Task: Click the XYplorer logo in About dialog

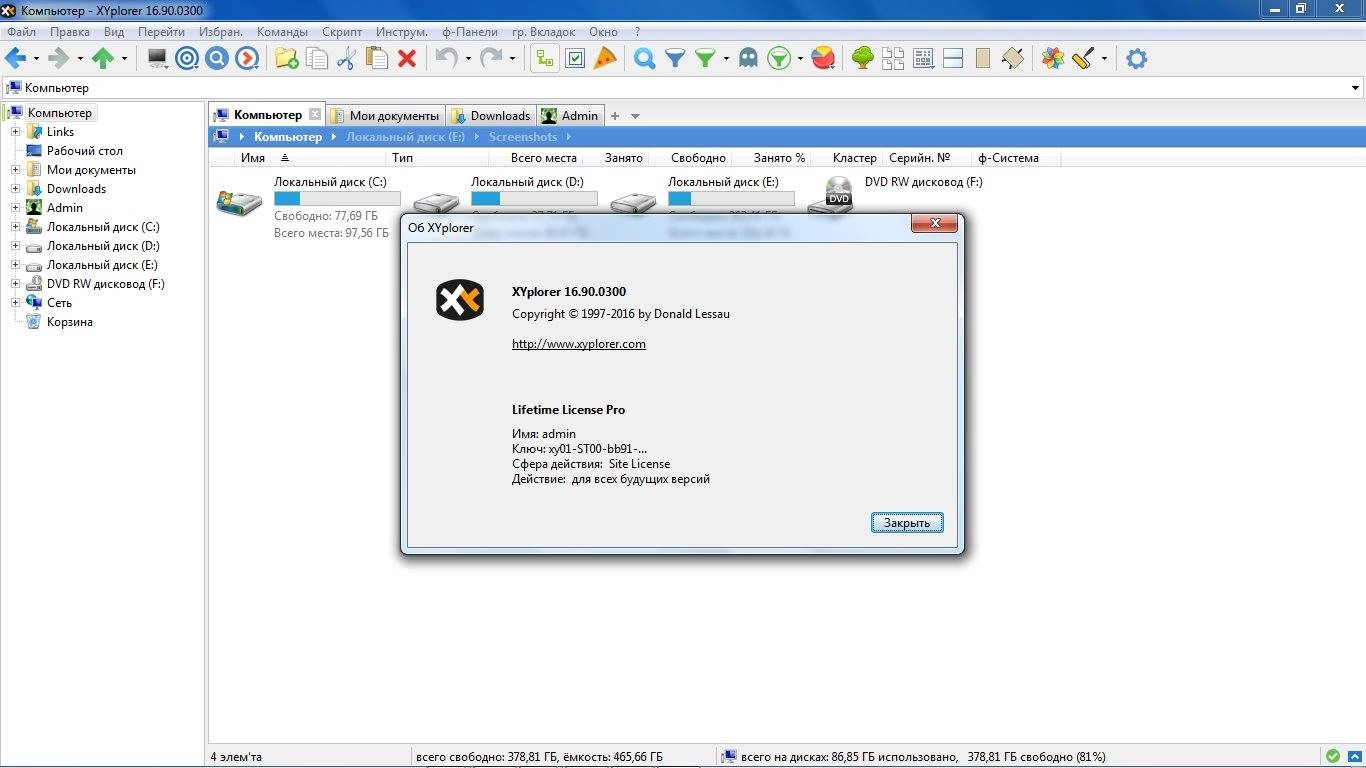Action: 460,300
